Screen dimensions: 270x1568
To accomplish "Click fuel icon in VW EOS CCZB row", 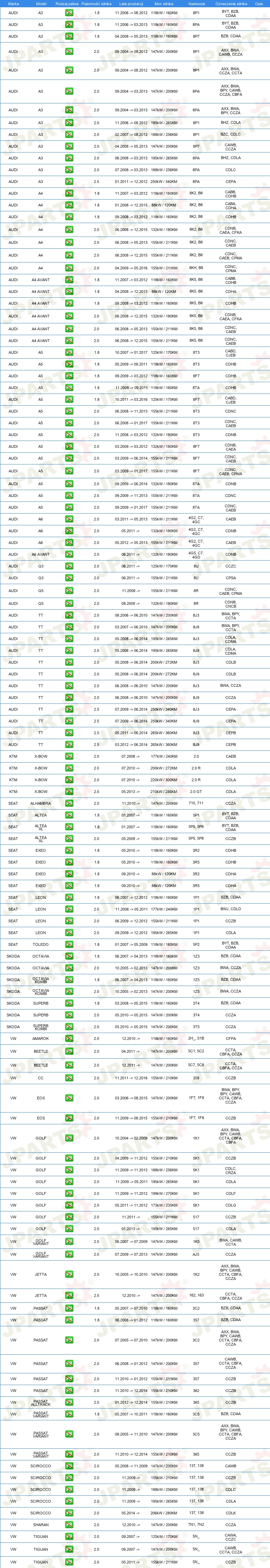I will coord(69,1118).
